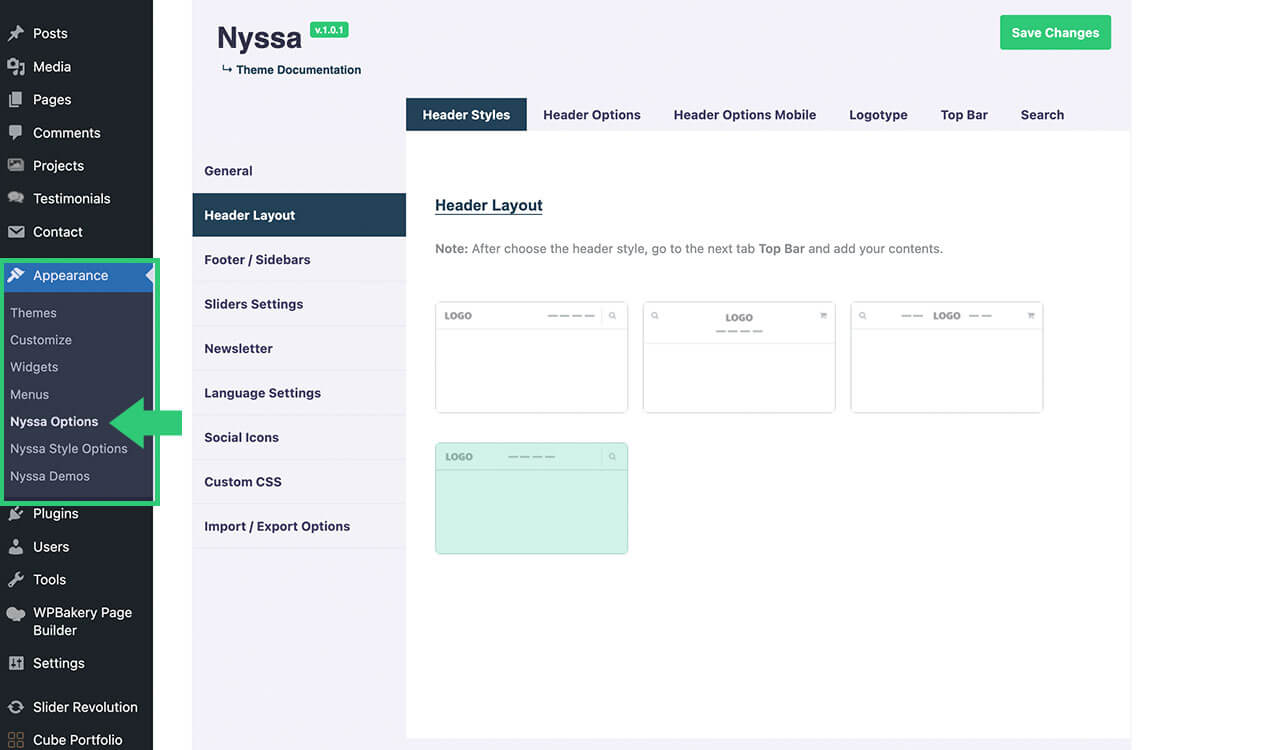Click the Contact envelope icon
Viewport: 1265px width, 750px height.
[x=16, y=232]
